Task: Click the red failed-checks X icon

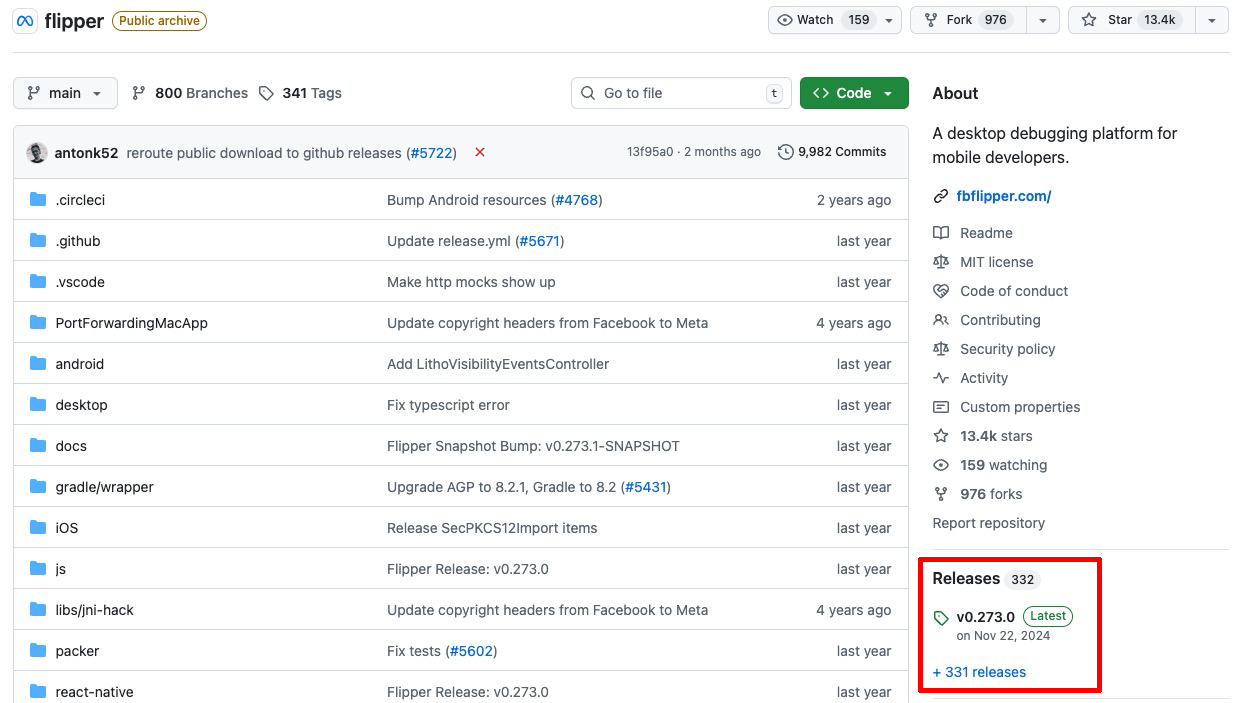Action: pos(480,152)
